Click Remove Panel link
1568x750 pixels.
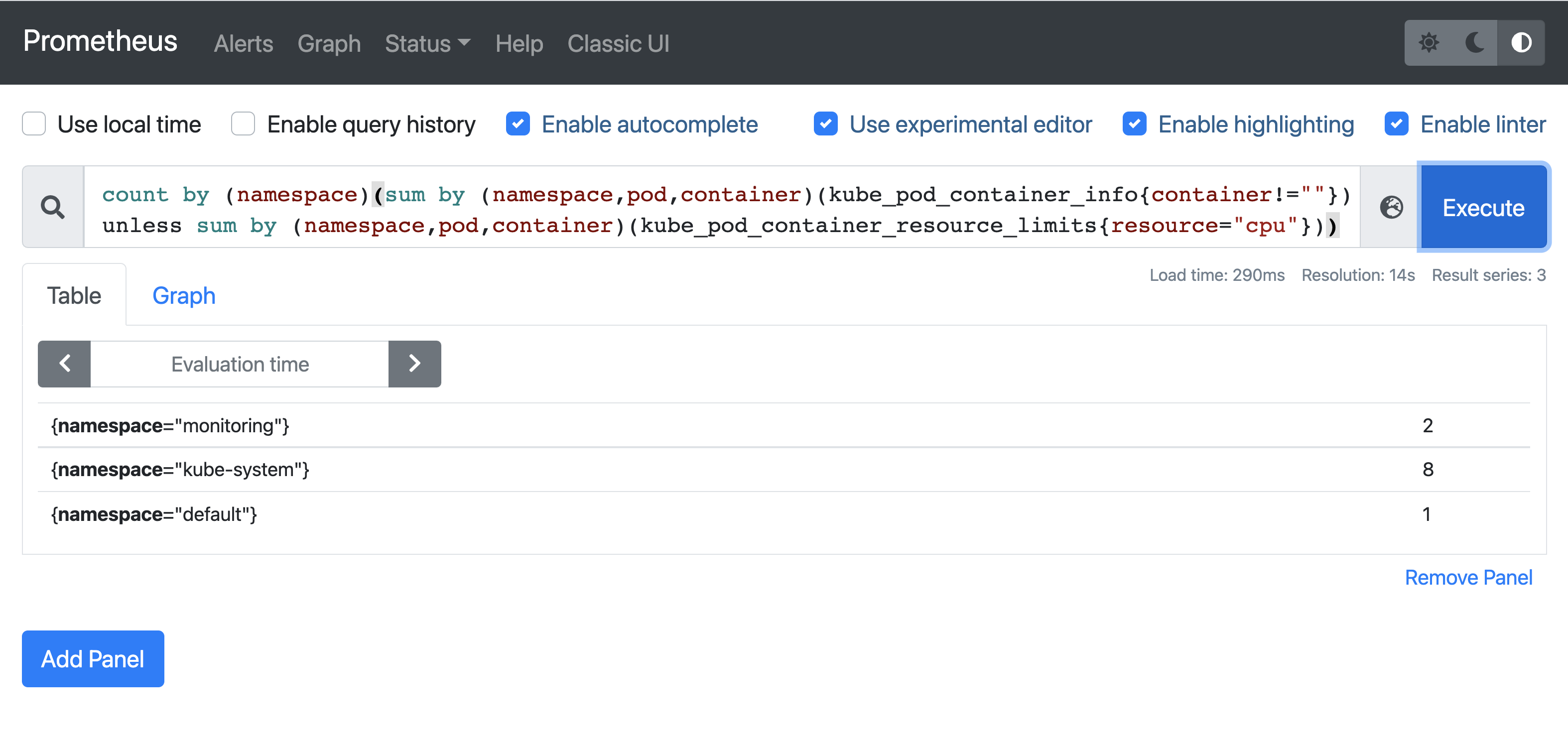click(1469, 577)
